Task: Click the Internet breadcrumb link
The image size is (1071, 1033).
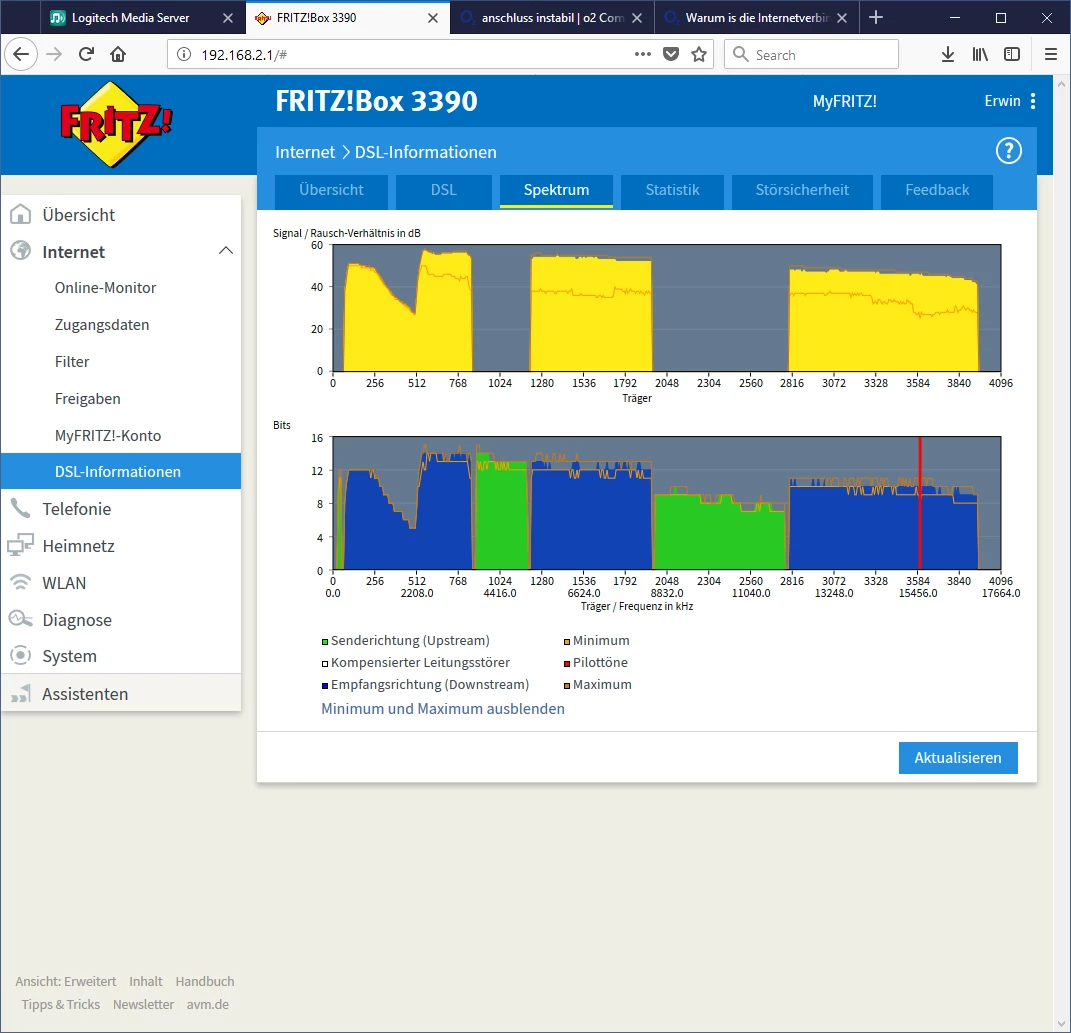Action: point(305,152)
